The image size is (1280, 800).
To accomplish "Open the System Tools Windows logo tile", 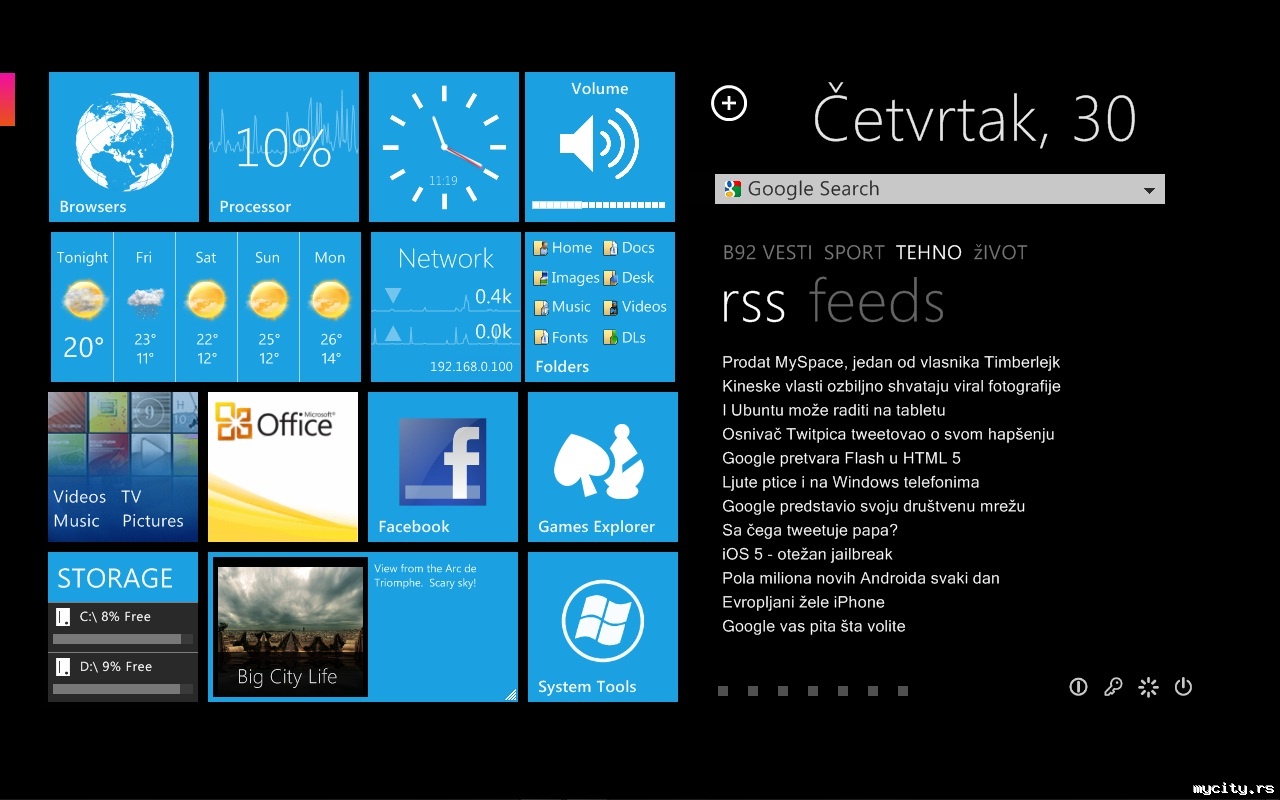I will 603,627.
